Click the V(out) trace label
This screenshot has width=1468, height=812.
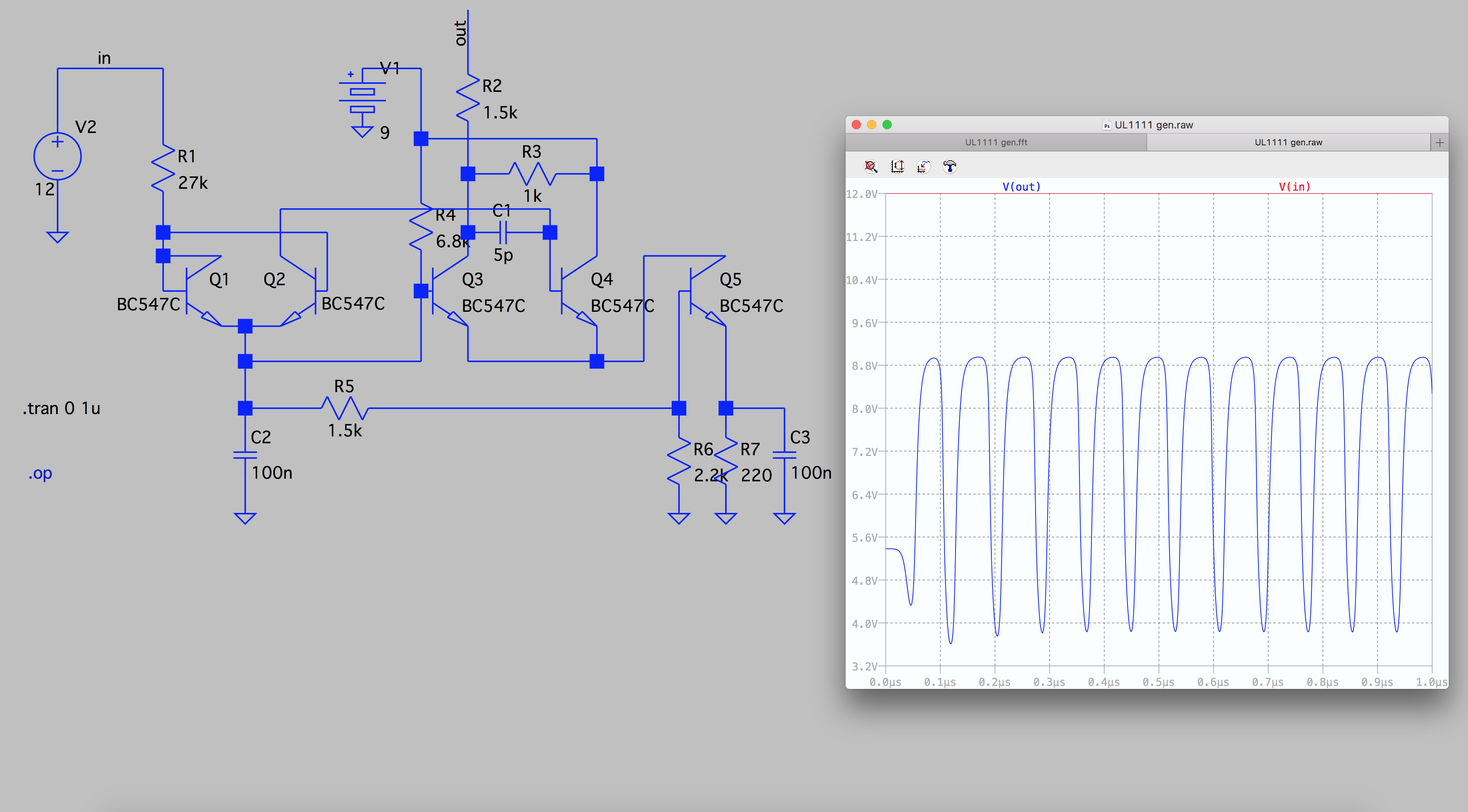(x=1021, y=187)
